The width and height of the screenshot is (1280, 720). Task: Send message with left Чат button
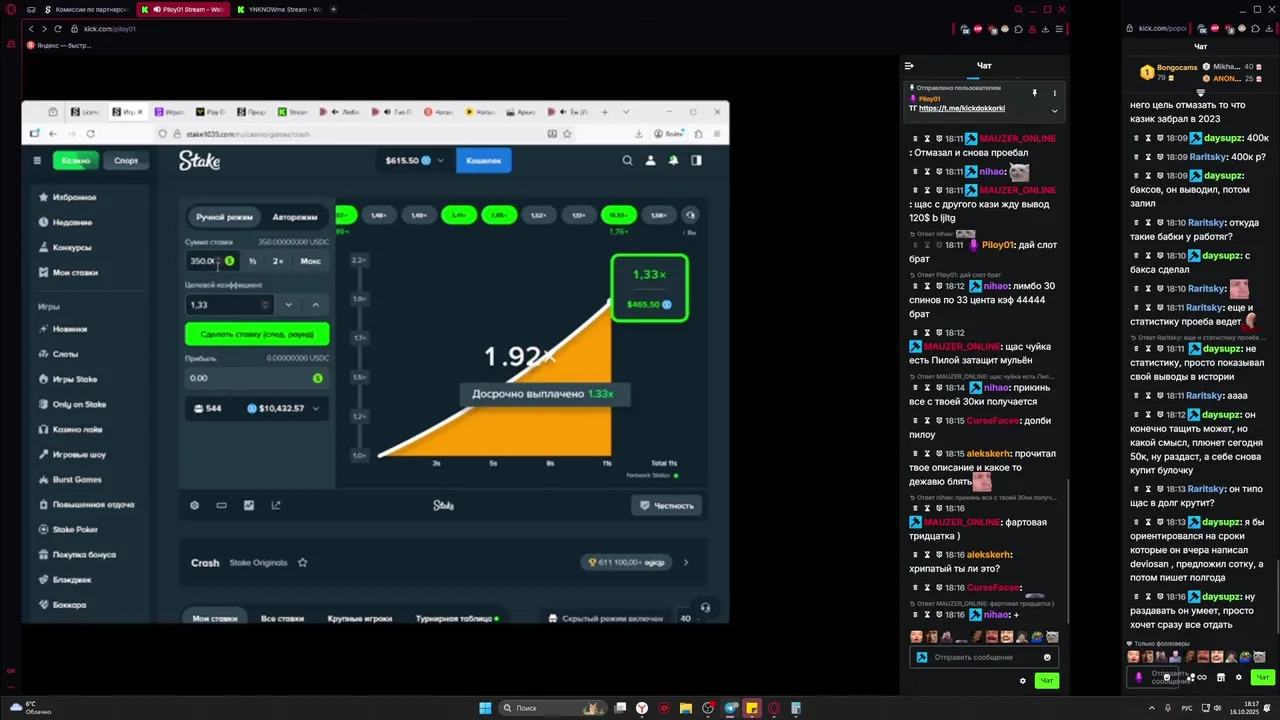1046,681
